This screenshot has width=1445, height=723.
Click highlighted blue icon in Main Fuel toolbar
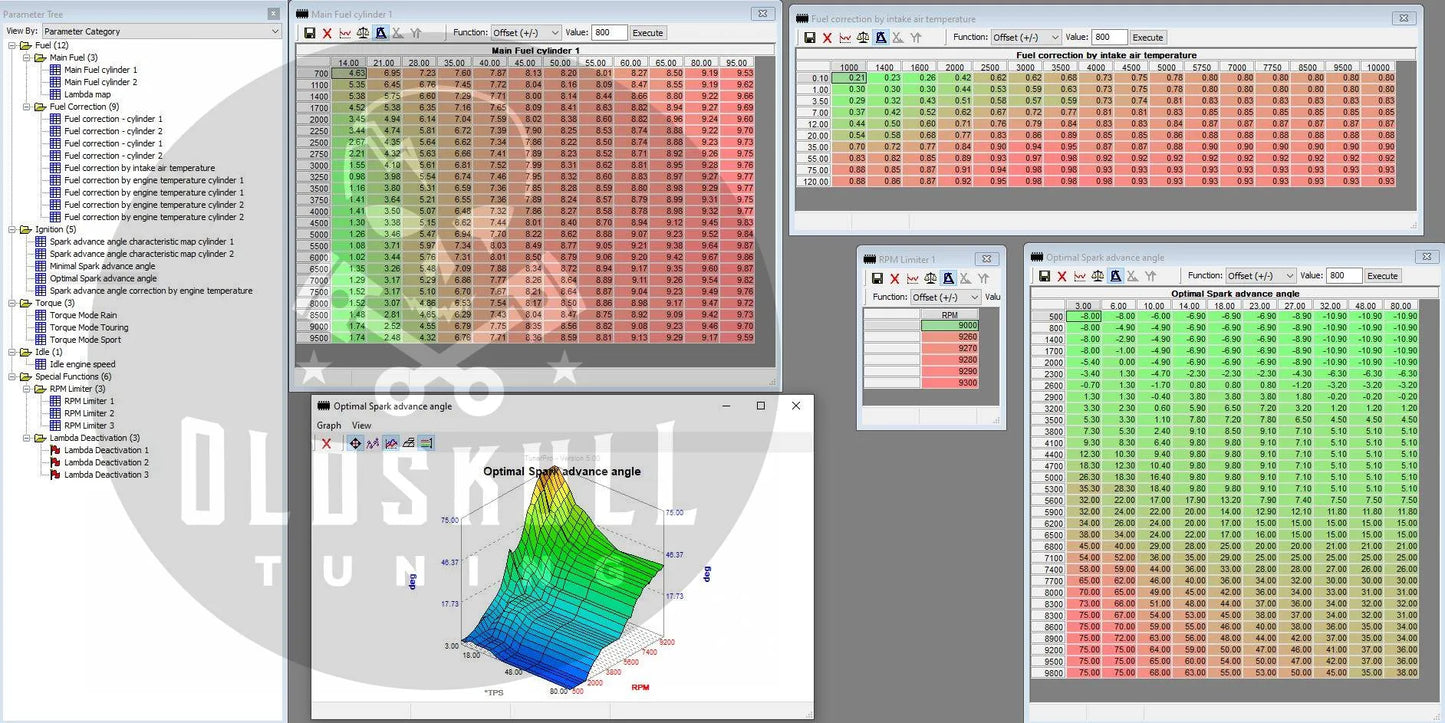pos(381,33)
